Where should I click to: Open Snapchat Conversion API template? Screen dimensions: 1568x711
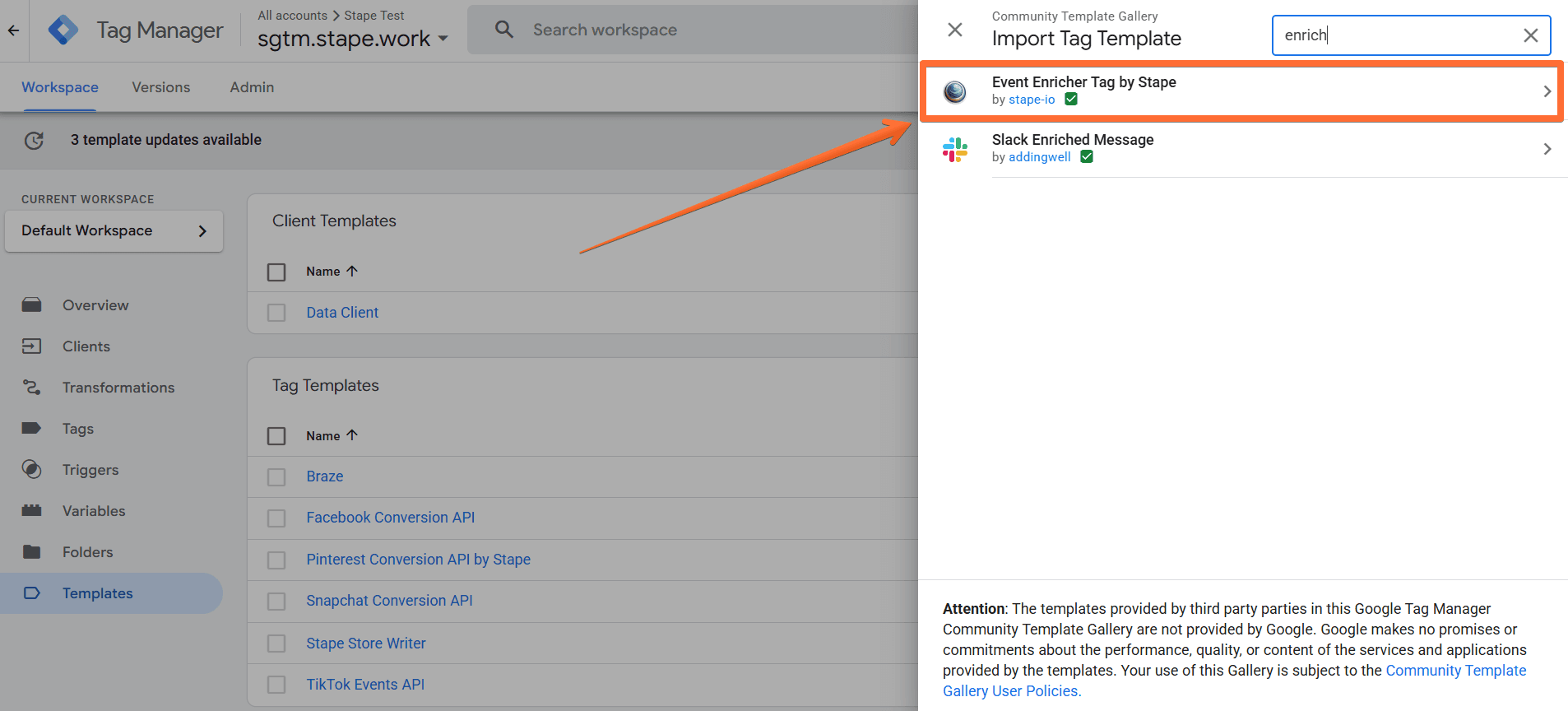coord(390,601)
